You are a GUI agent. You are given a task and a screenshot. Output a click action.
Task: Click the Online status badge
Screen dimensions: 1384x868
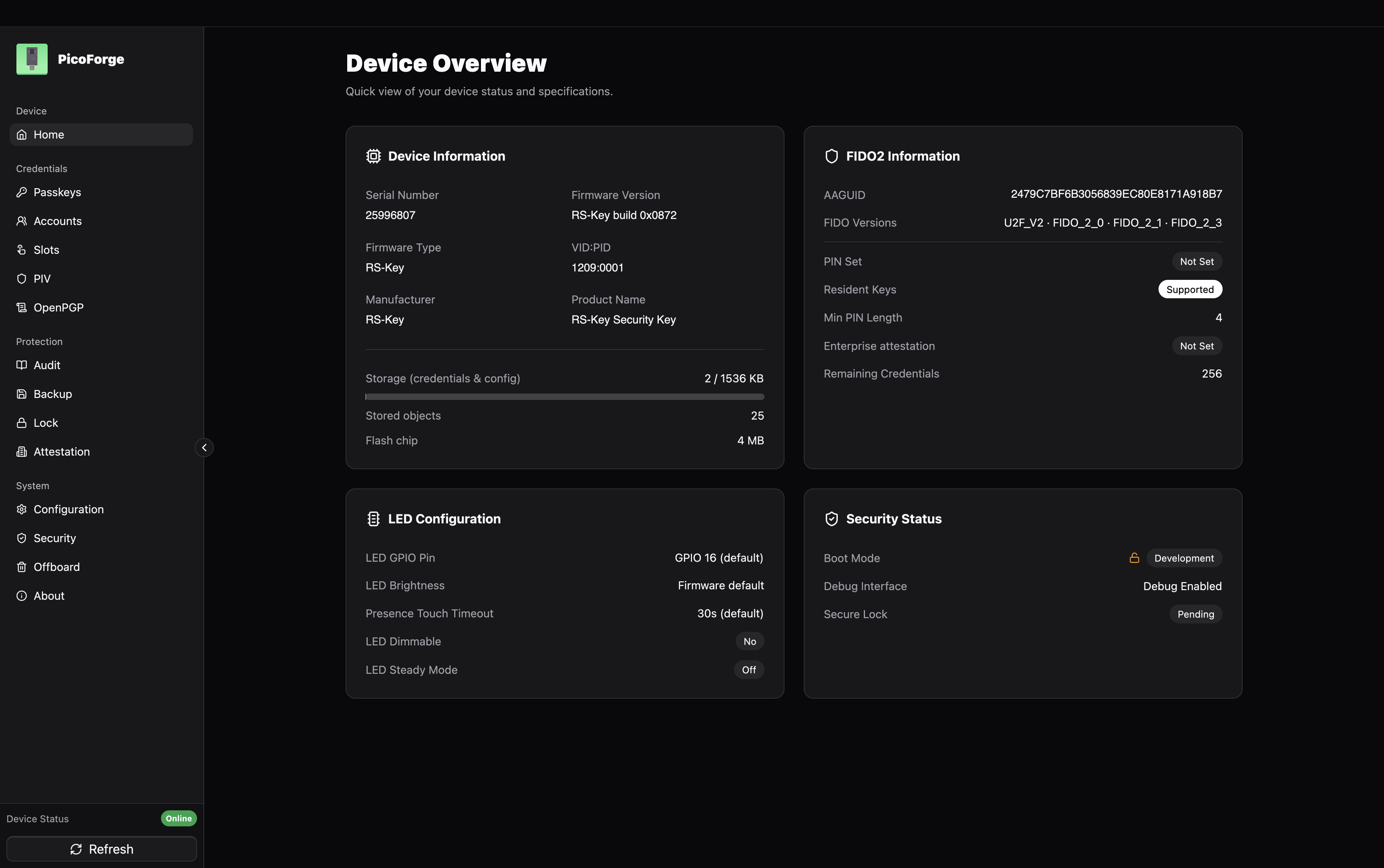click(x=179, y=819)
